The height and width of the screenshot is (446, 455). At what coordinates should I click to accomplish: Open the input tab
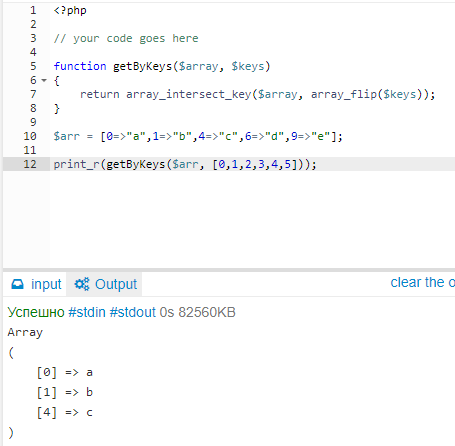(36, 284)
